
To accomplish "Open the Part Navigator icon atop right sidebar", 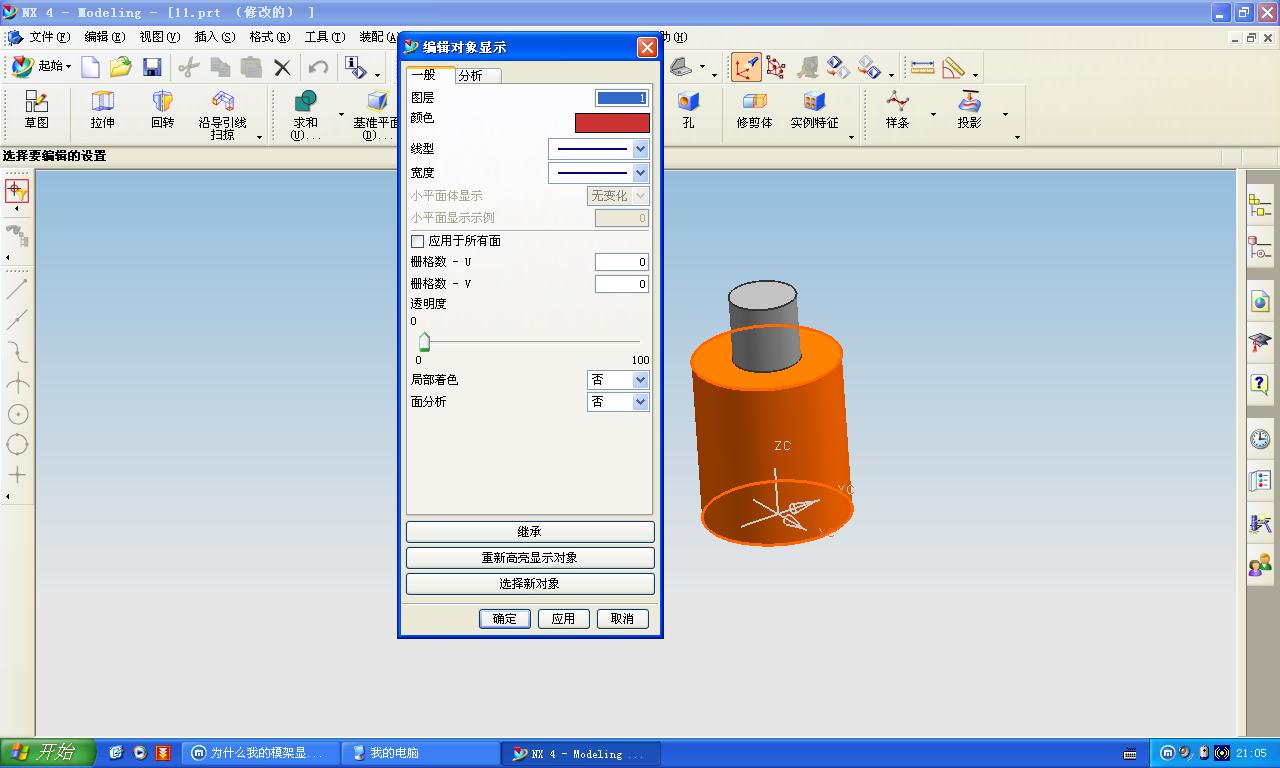I will tap(1260, 206).
